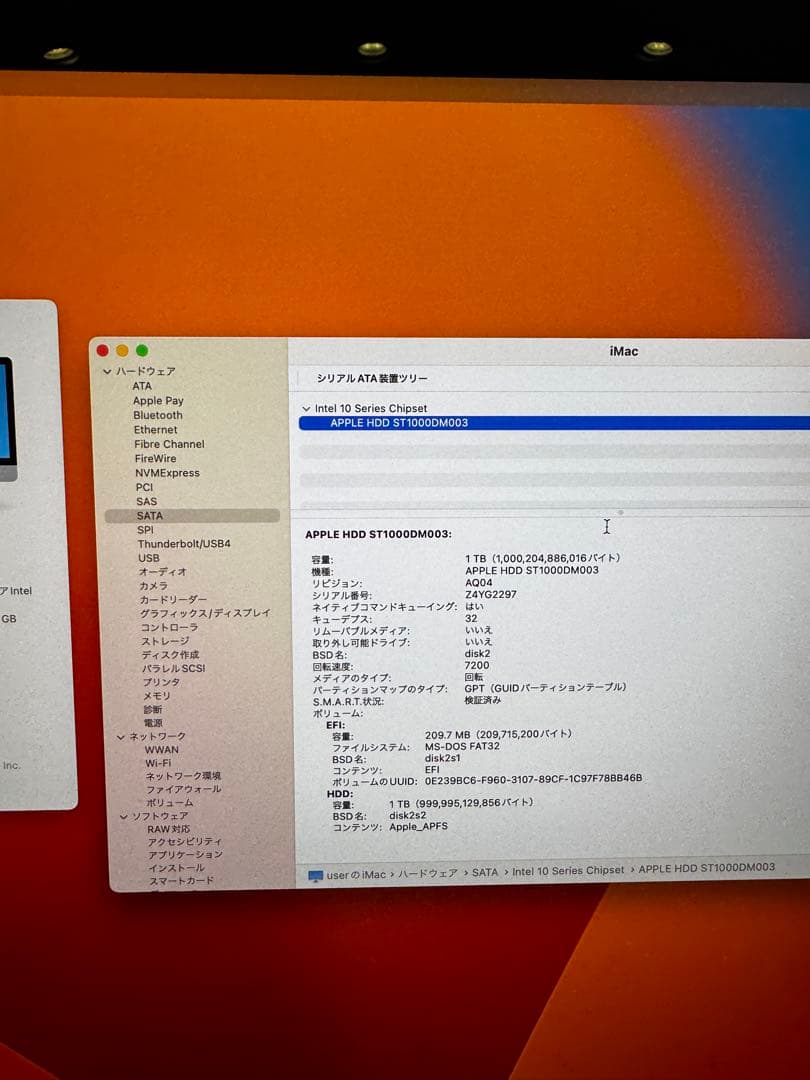
Task: Select SAS in sidebar
Action: point(146,501)
